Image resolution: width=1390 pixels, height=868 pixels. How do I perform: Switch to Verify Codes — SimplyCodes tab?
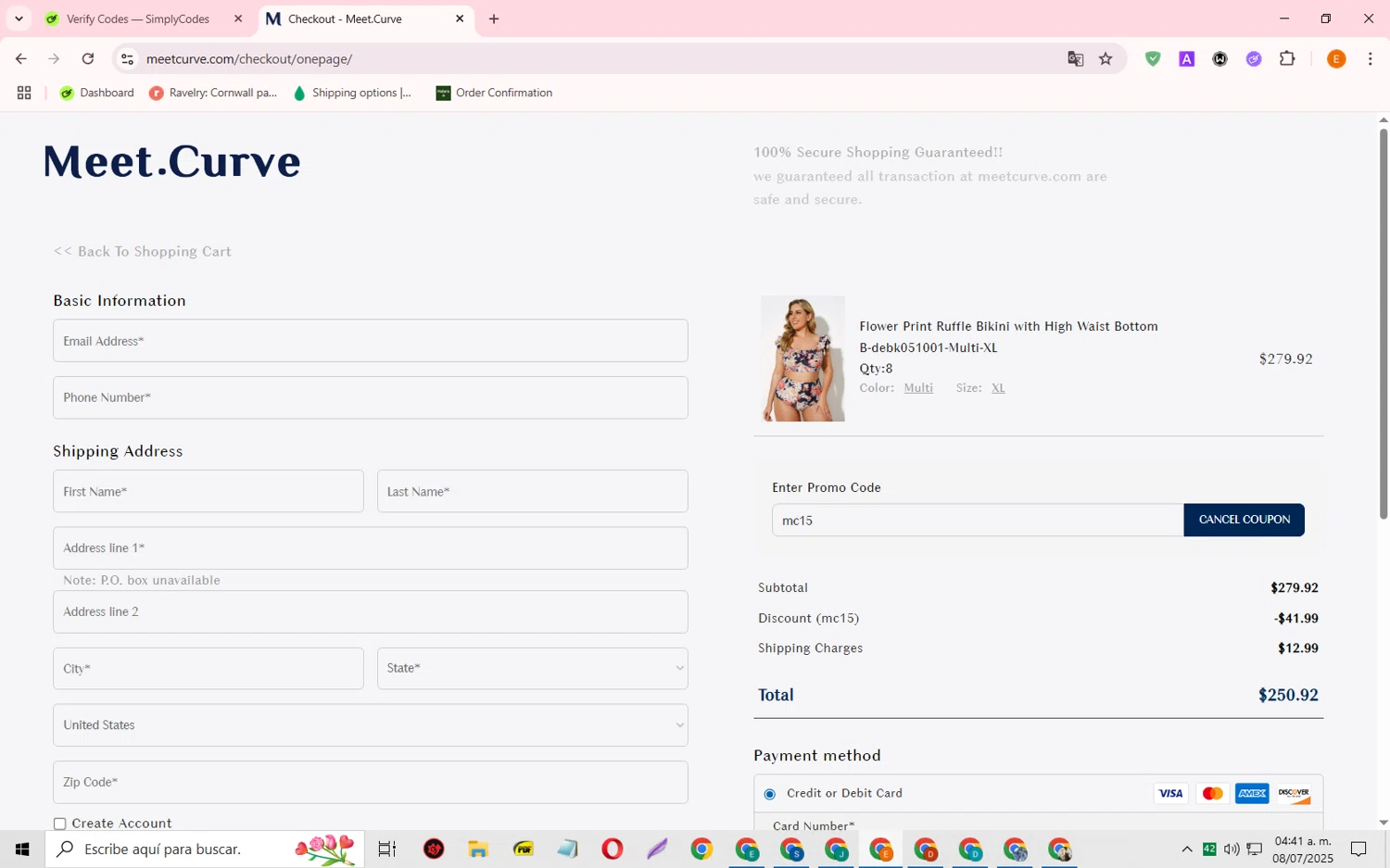(x=139, y=19)
